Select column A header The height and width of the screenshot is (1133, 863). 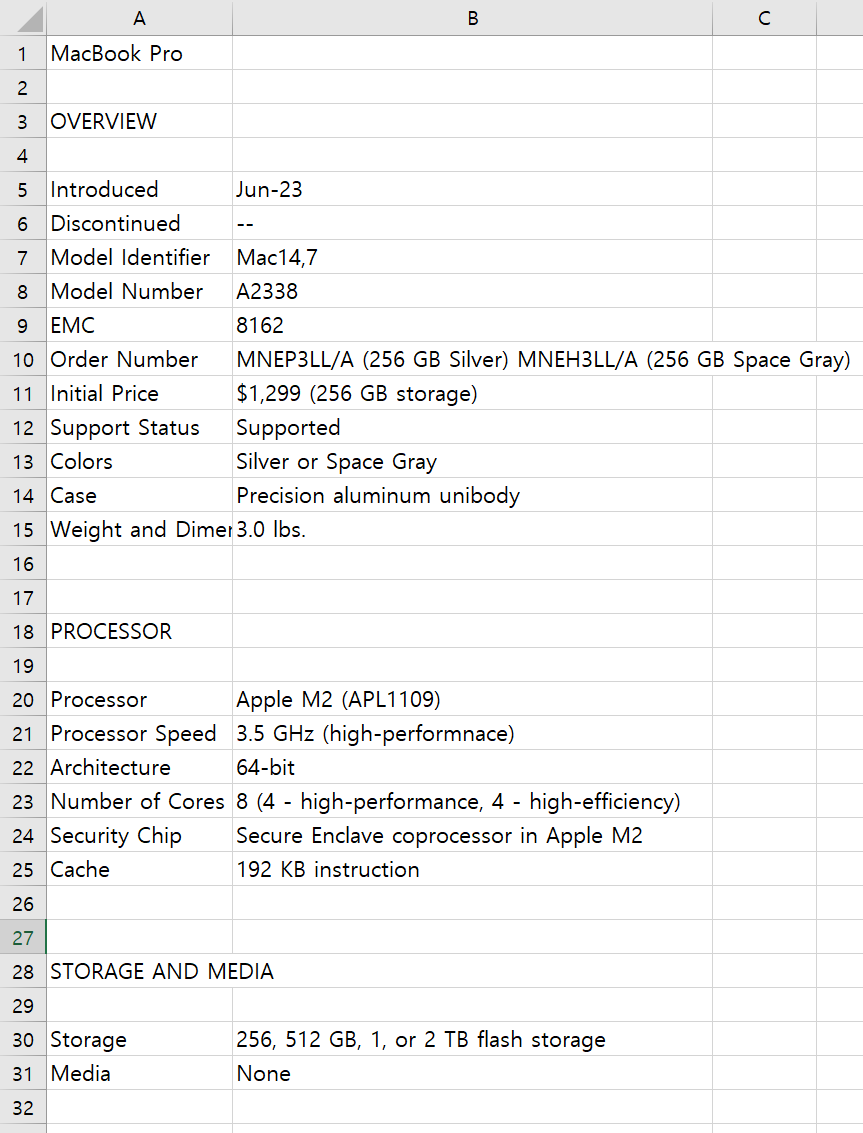click(139, 18)
